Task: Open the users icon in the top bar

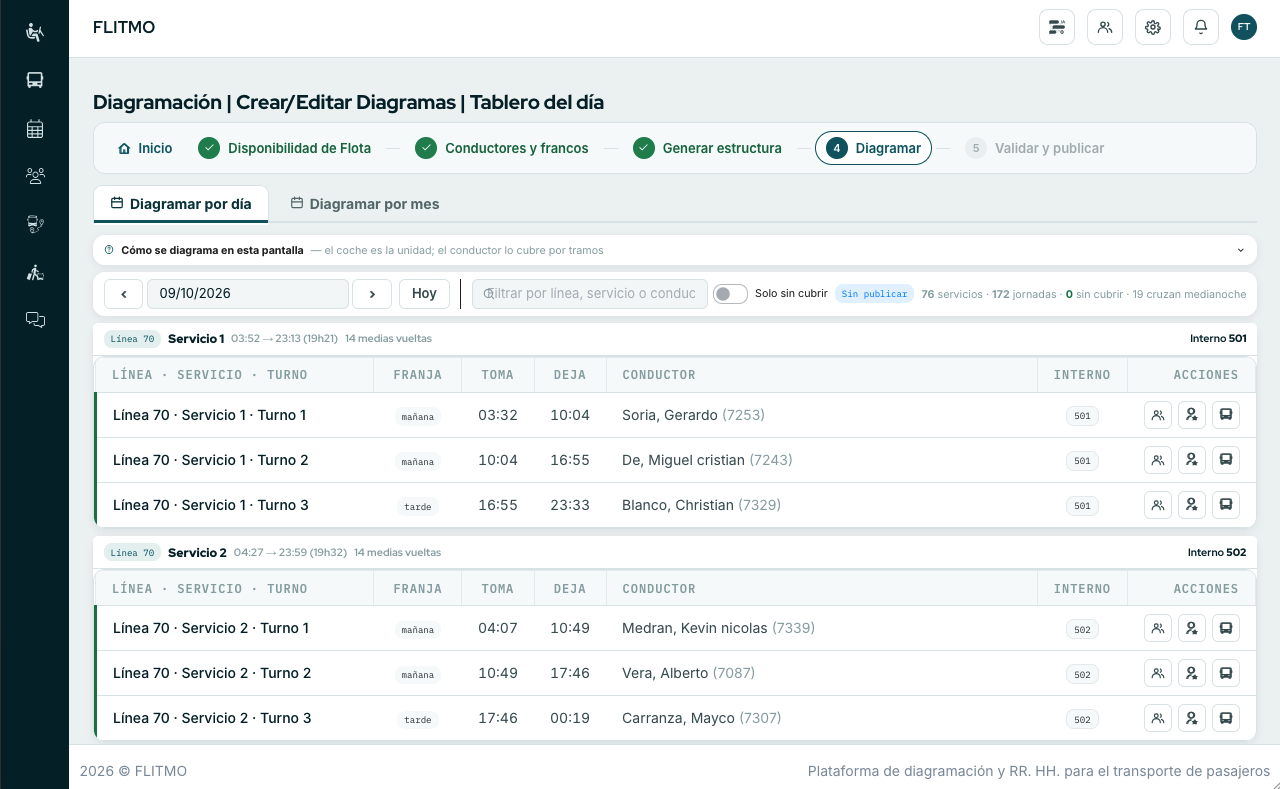Action: pyautogui.click(x=1105, y=27)
